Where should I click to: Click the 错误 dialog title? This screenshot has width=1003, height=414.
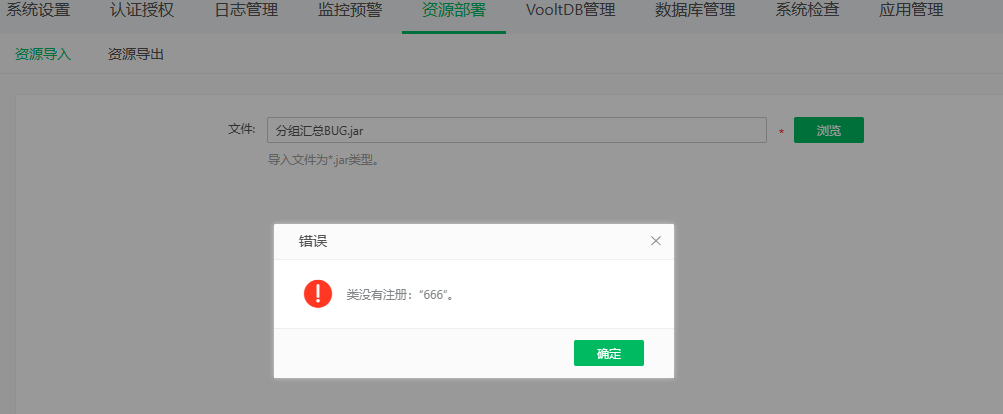313,241
